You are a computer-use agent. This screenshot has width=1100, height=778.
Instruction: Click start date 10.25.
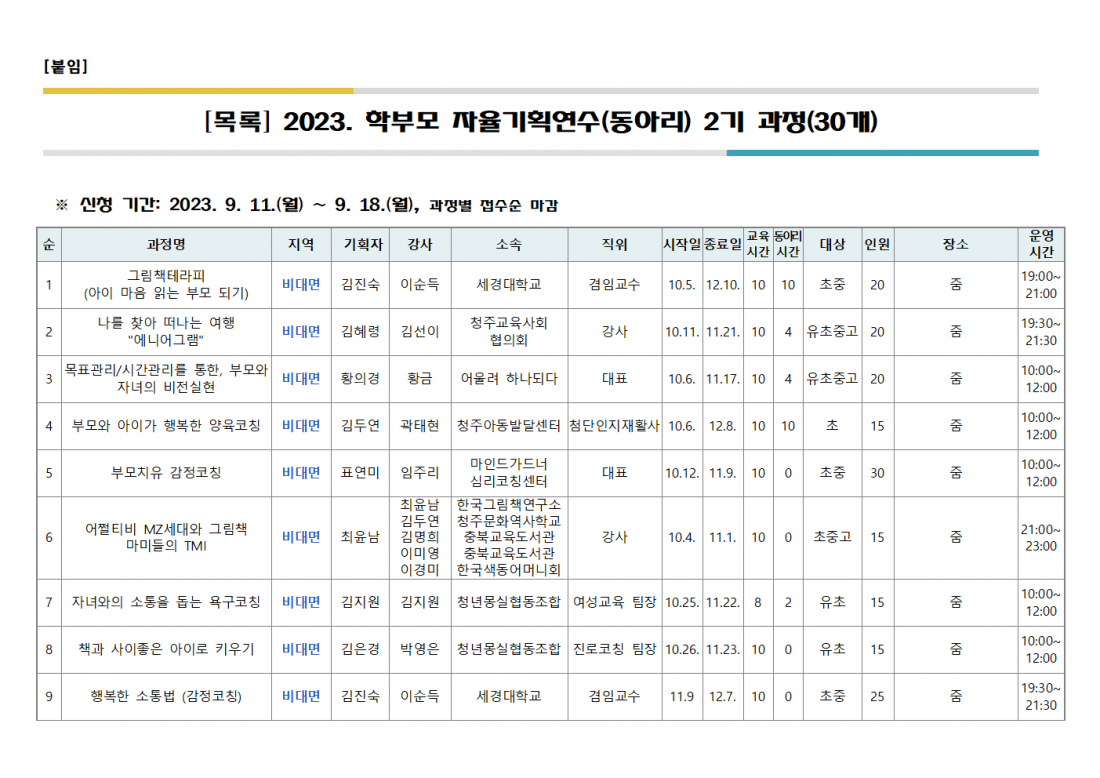[x=682, y=603]
